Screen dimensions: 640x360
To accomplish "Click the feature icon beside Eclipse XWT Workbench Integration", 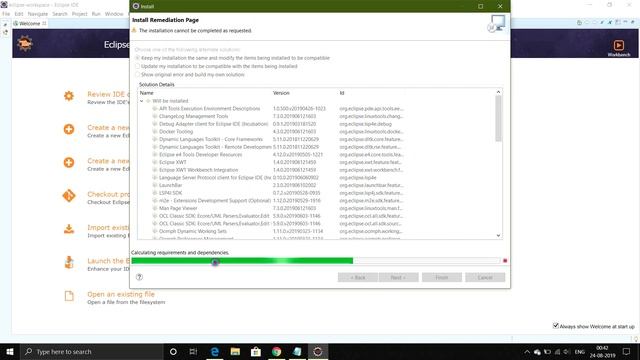I will (x=155, y=170).
